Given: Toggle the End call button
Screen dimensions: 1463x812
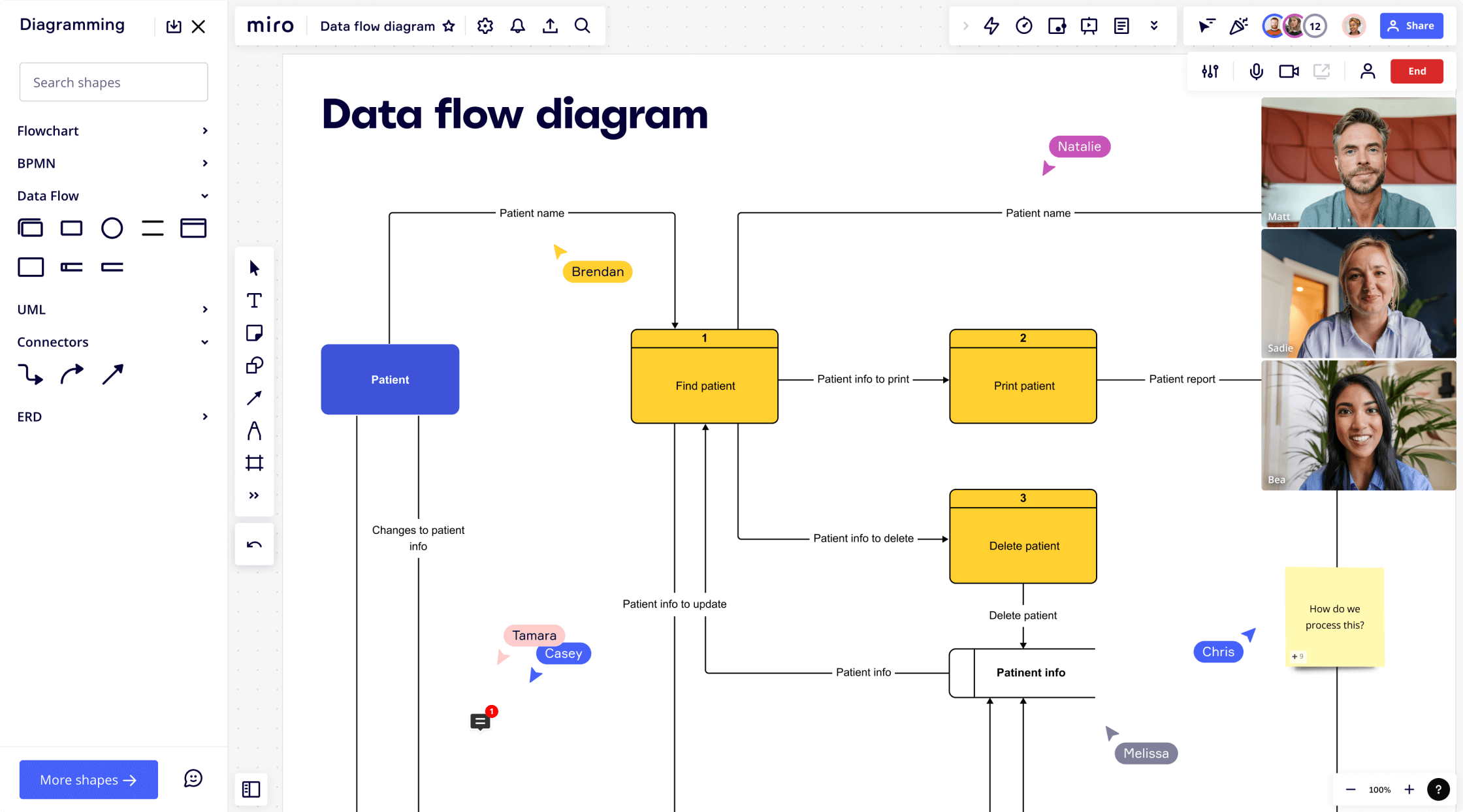Looking at the screenshot, I should tap(1417, 71).
